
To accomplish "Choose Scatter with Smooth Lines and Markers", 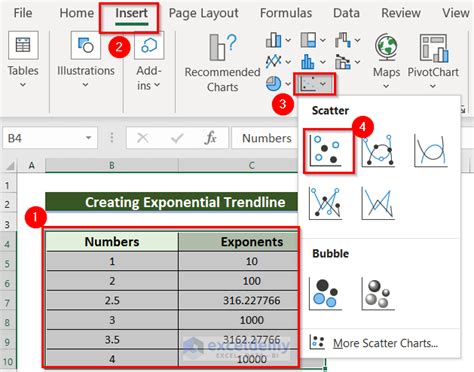I will pos(378,150).
